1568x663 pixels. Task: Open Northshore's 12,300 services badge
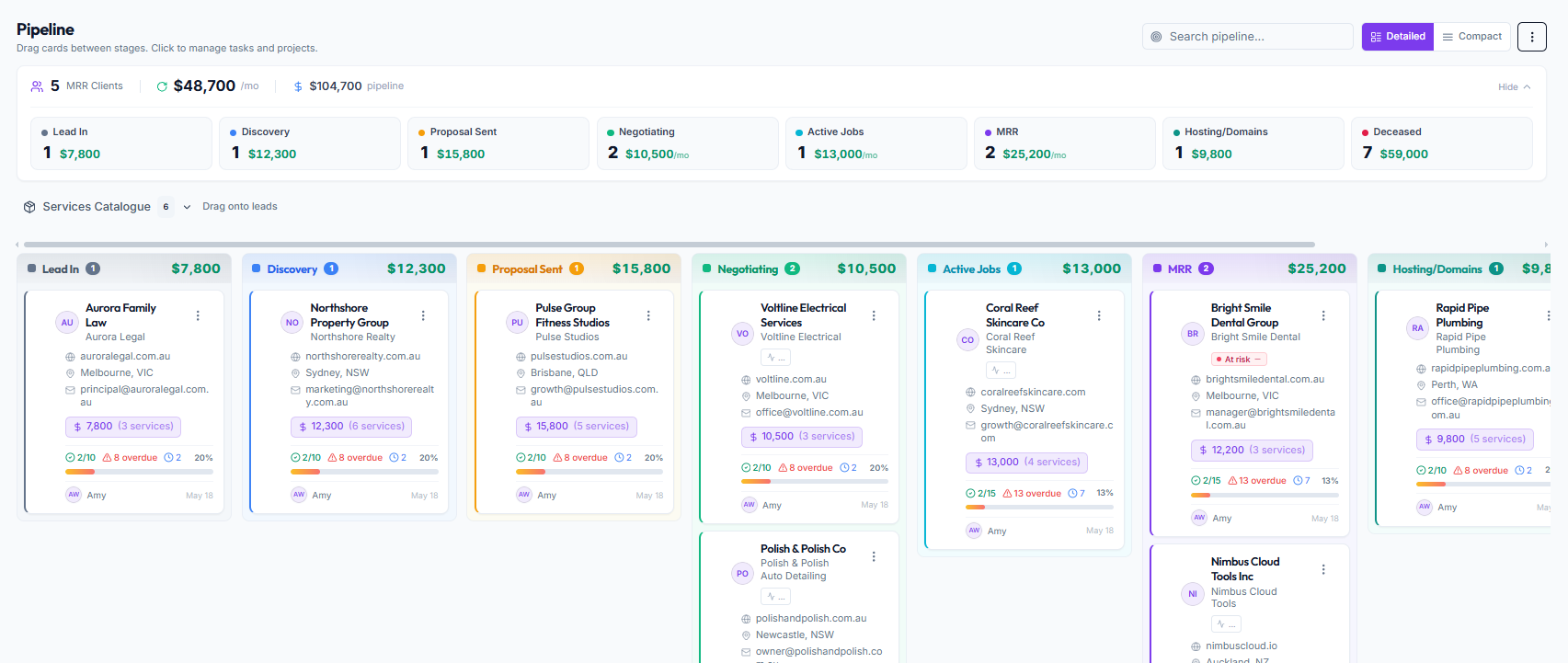click(x=351, y=427)
